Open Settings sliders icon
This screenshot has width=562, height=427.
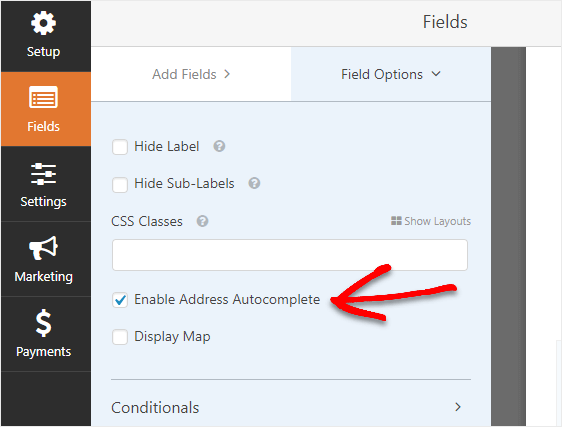(43, 174)
